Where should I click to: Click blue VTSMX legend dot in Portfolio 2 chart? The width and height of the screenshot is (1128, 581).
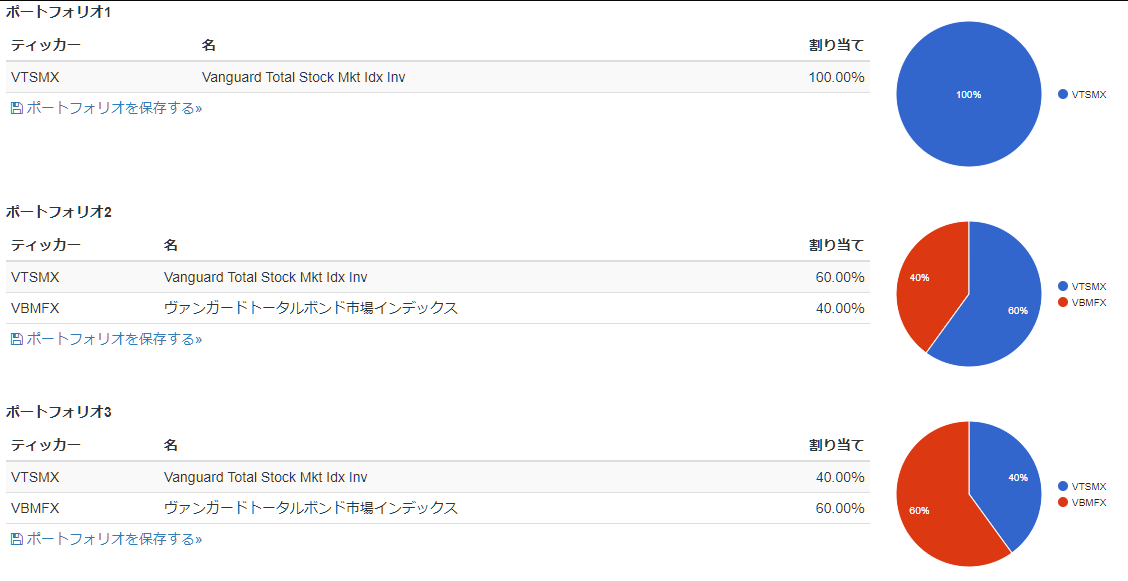click(1063, 286)
